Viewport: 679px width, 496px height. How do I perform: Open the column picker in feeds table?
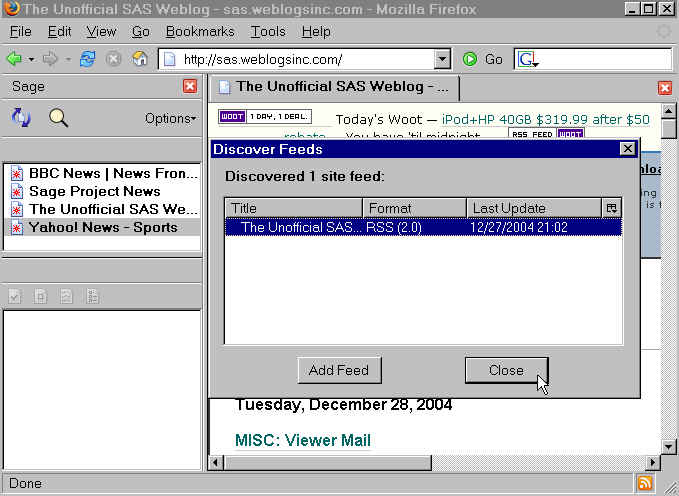[612, 208]
